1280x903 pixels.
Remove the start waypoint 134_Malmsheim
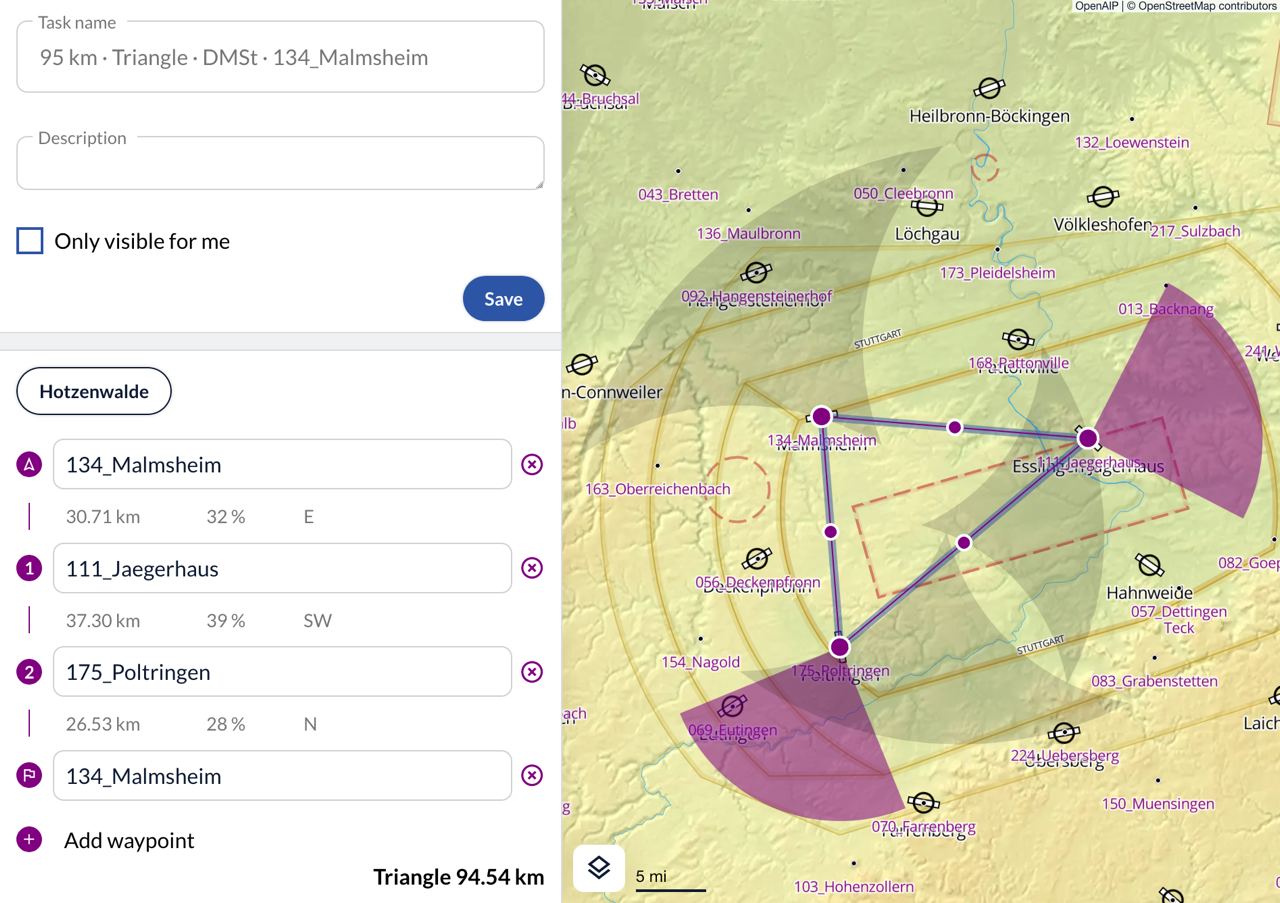click(x=532, y=464)
